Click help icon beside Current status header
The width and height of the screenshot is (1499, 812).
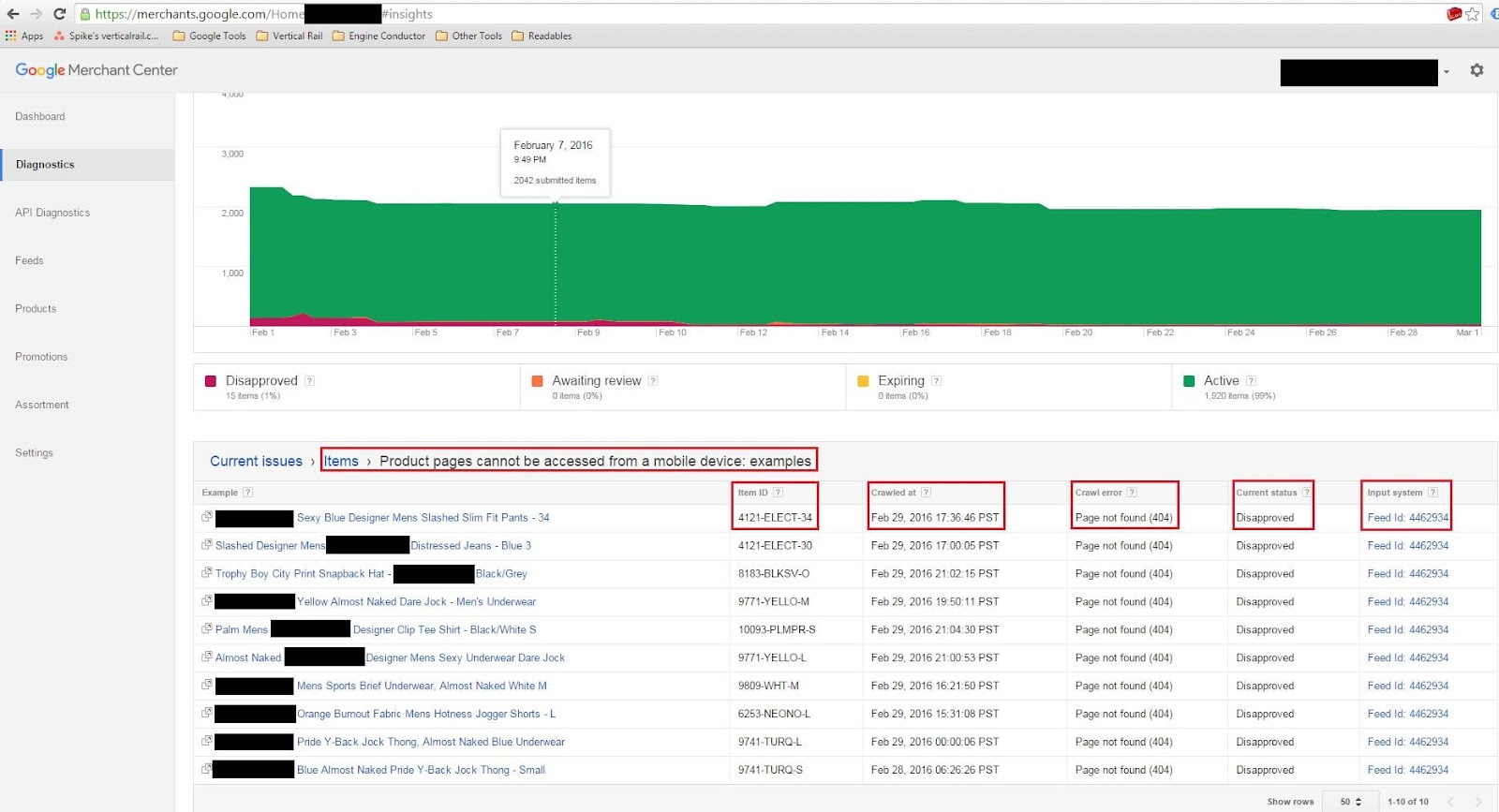click(x=1306, y=493)
